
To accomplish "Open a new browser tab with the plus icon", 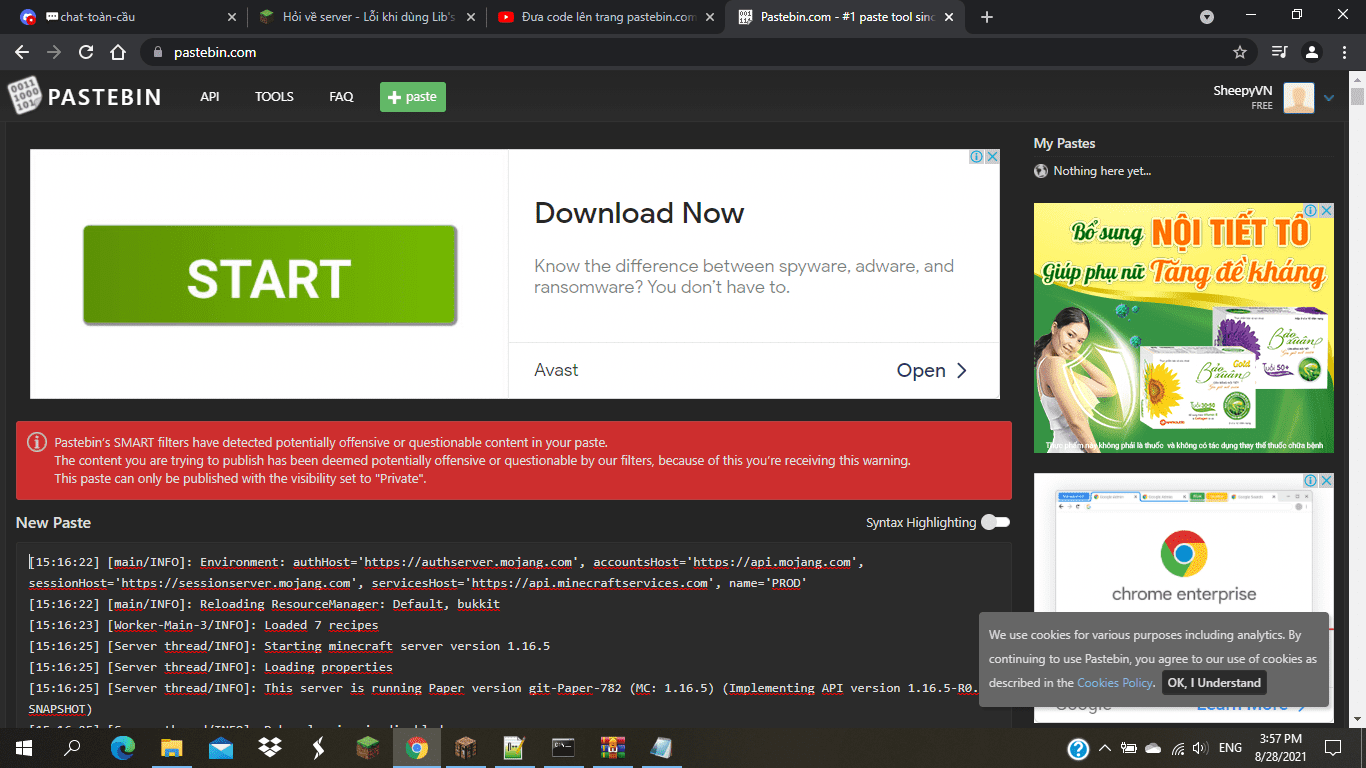I will tap(987, 17).
